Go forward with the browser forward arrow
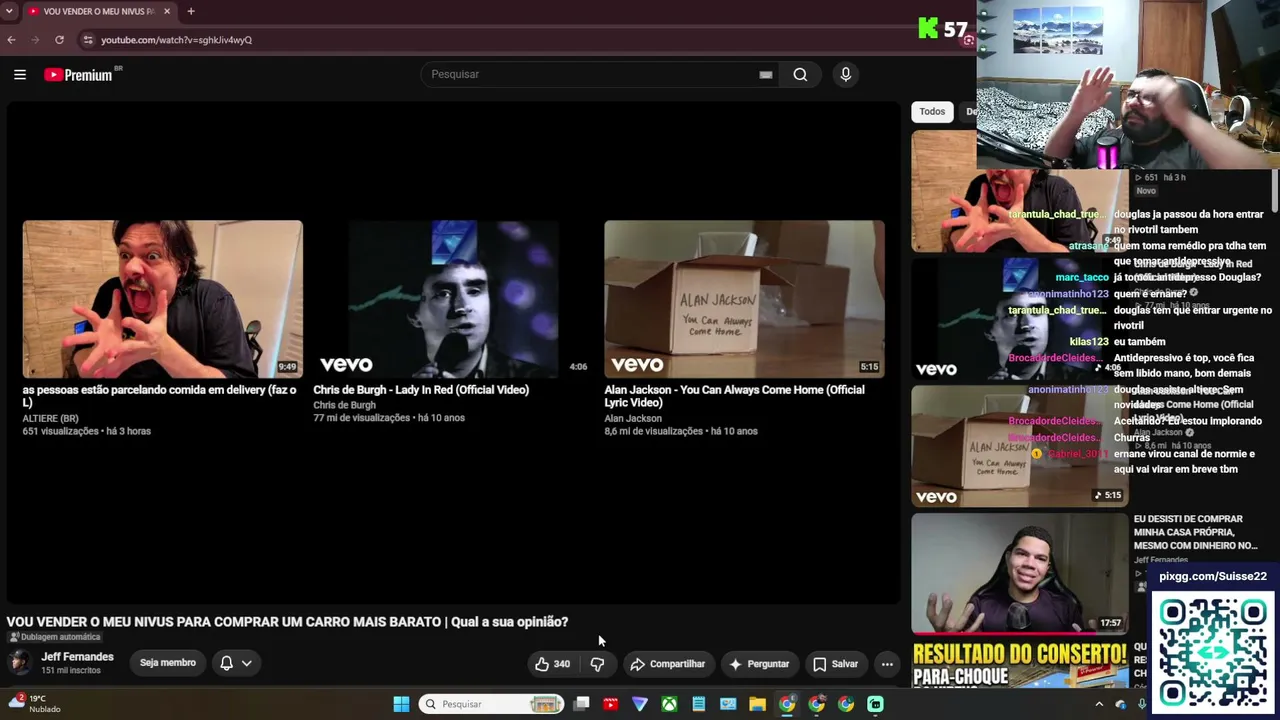Image resolution: width=1280 pixels, height=720 pixels. (35, 40)
